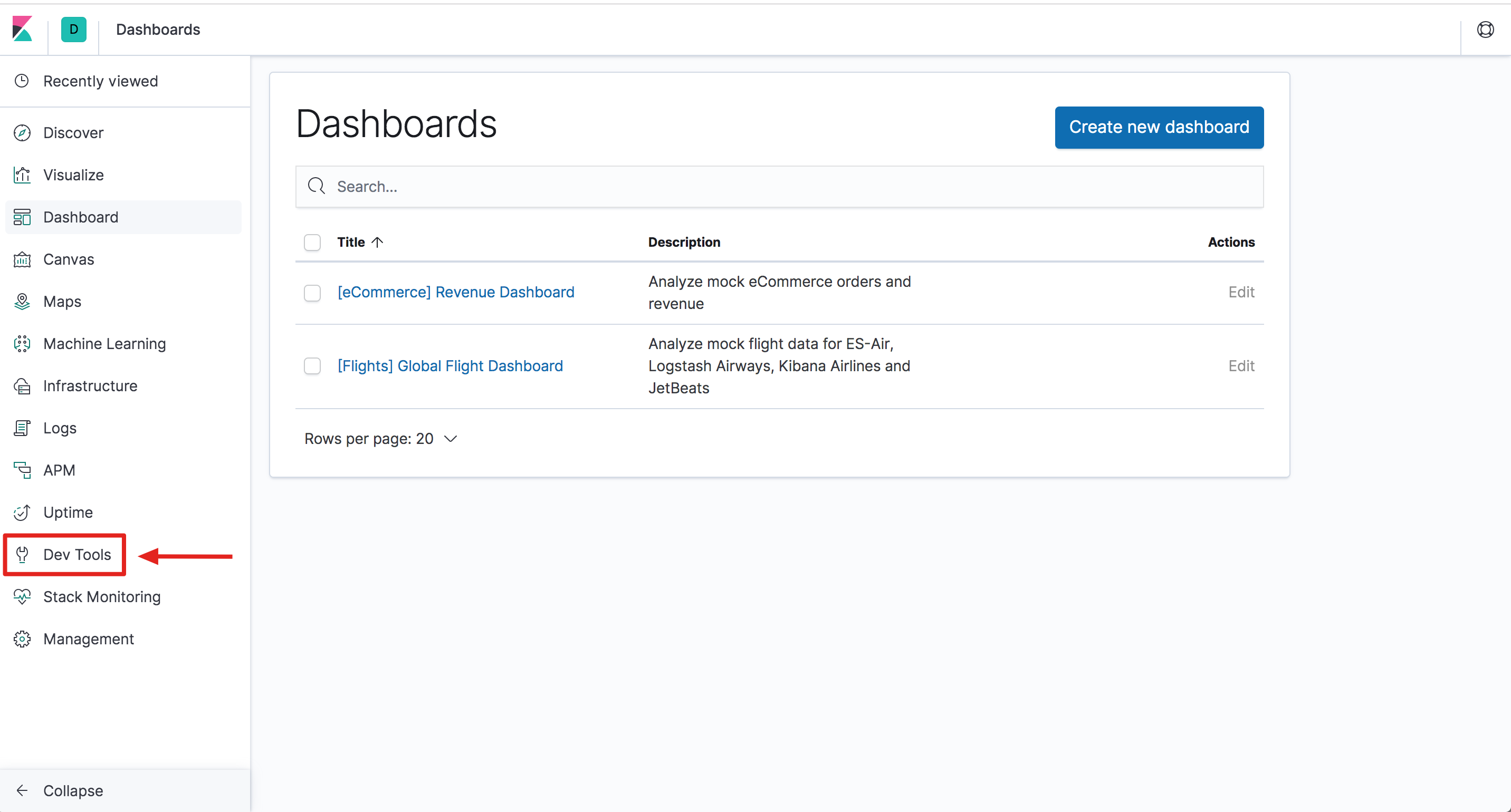1511x812 pixels.
Task: Toggle the select-all checkbox in header
Action: pos(312,242)
